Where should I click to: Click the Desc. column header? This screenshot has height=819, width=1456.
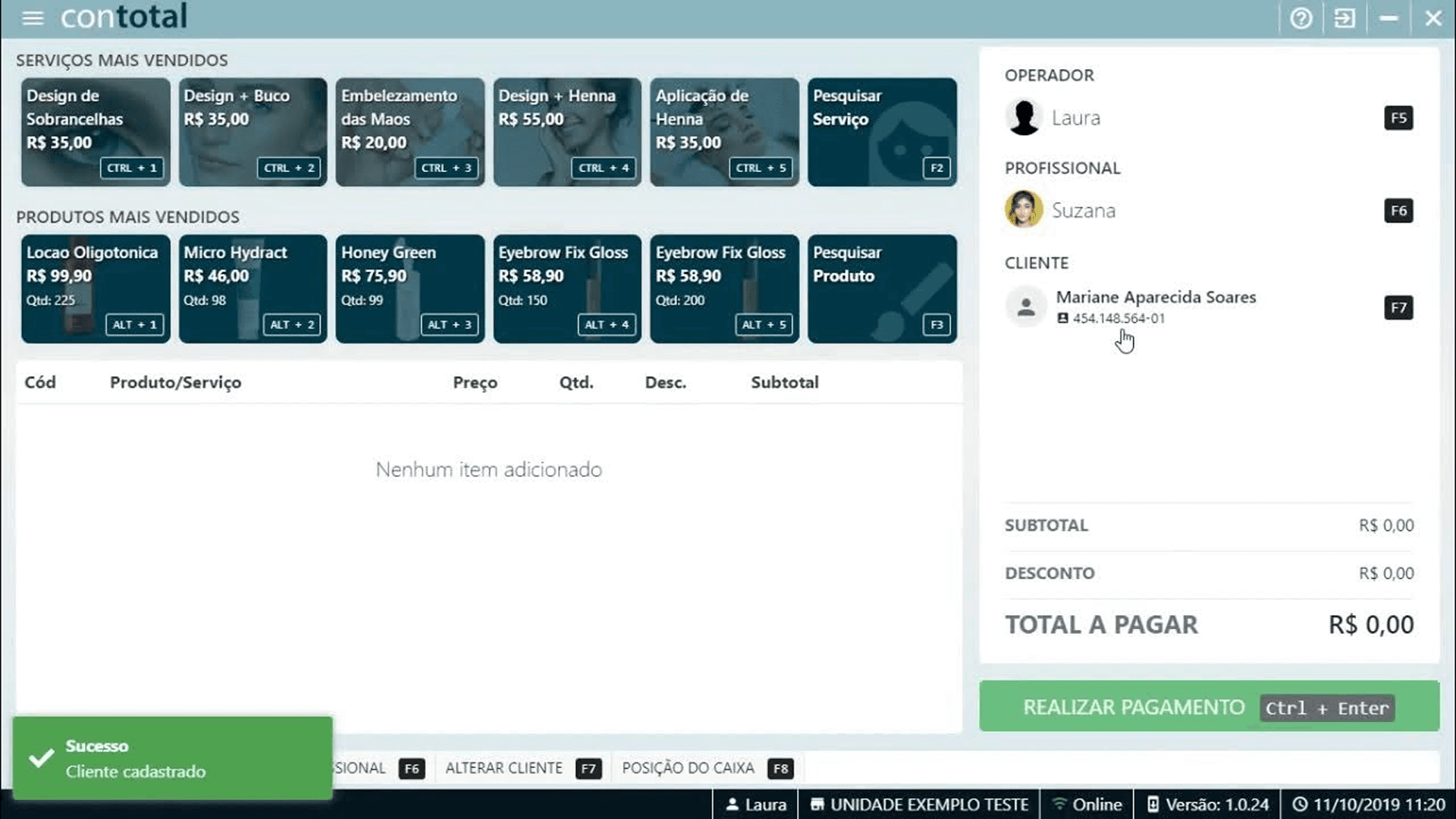click(x=665, y=382)
